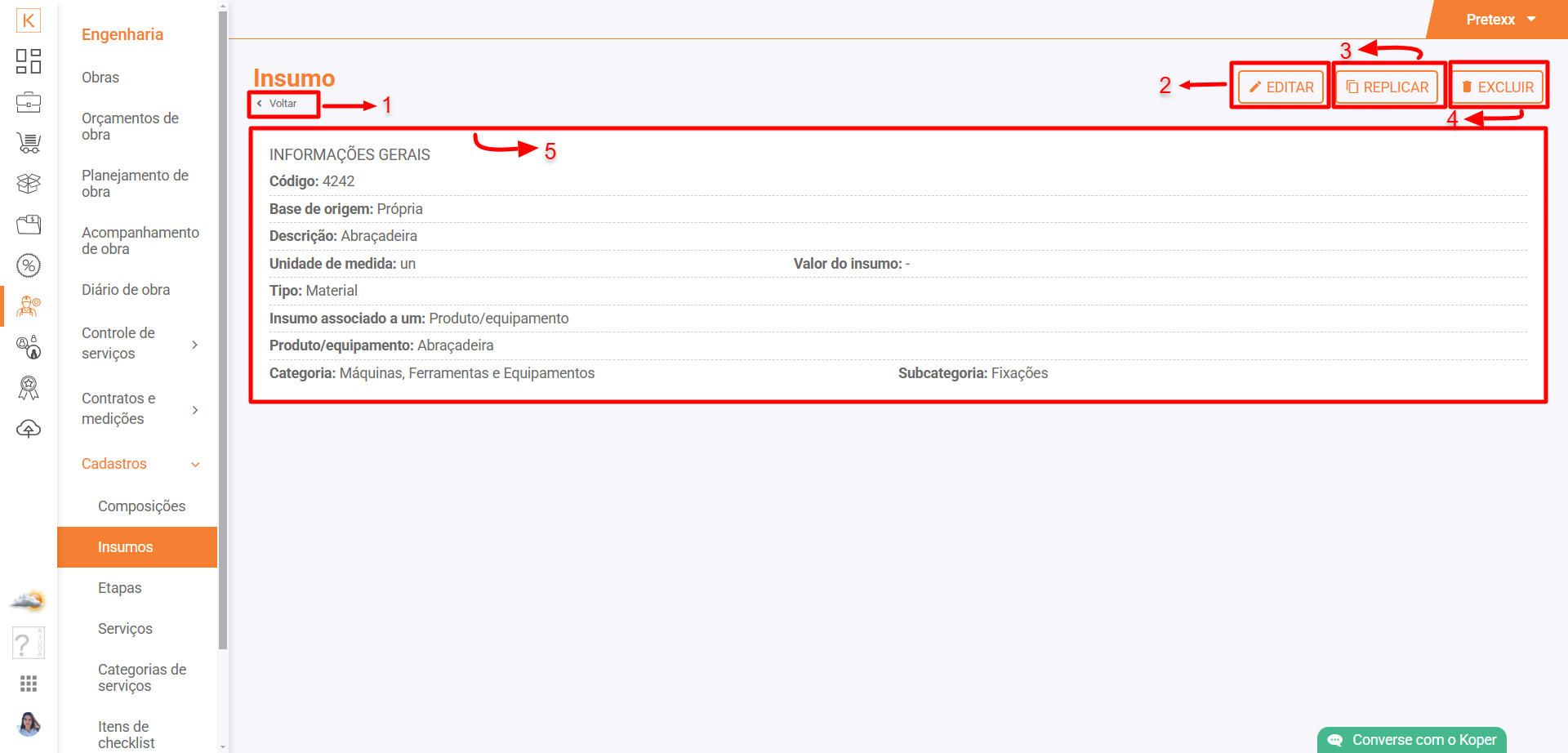This screenshot has height=753, width=1568.
Task: Open the Pretexx account dropdown
Action: (1500, 20)
